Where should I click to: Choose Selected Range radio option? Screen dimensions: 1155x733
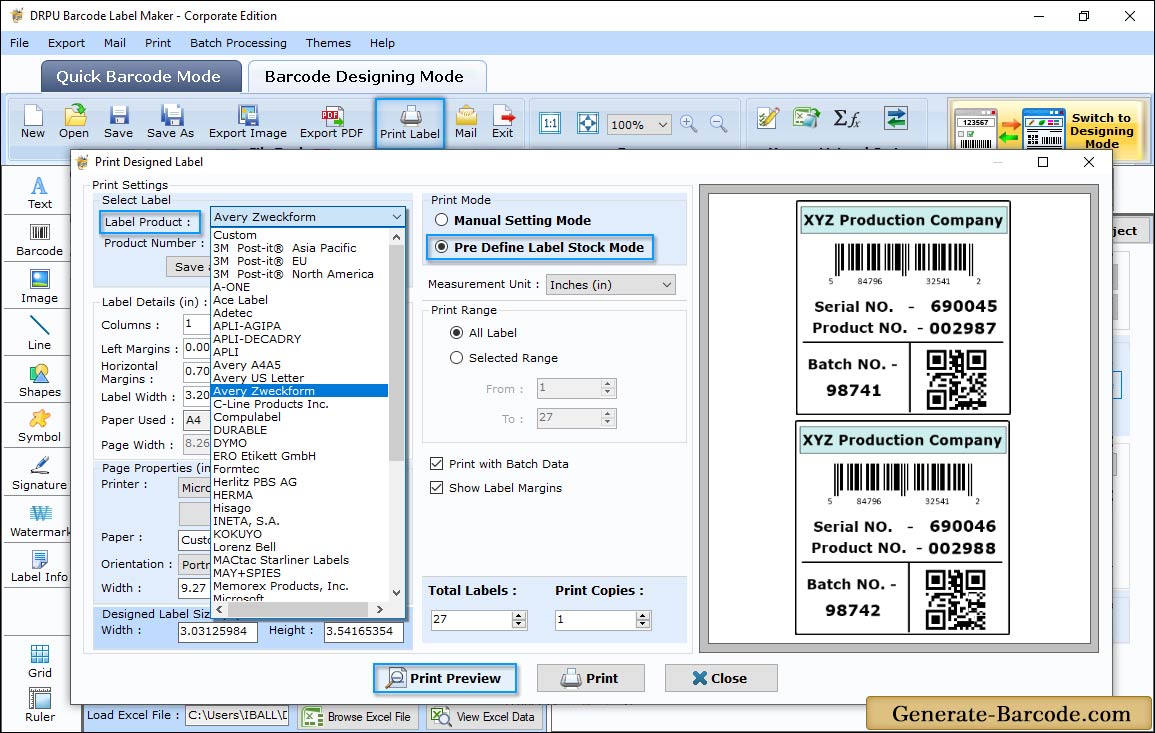pos(457,357)
